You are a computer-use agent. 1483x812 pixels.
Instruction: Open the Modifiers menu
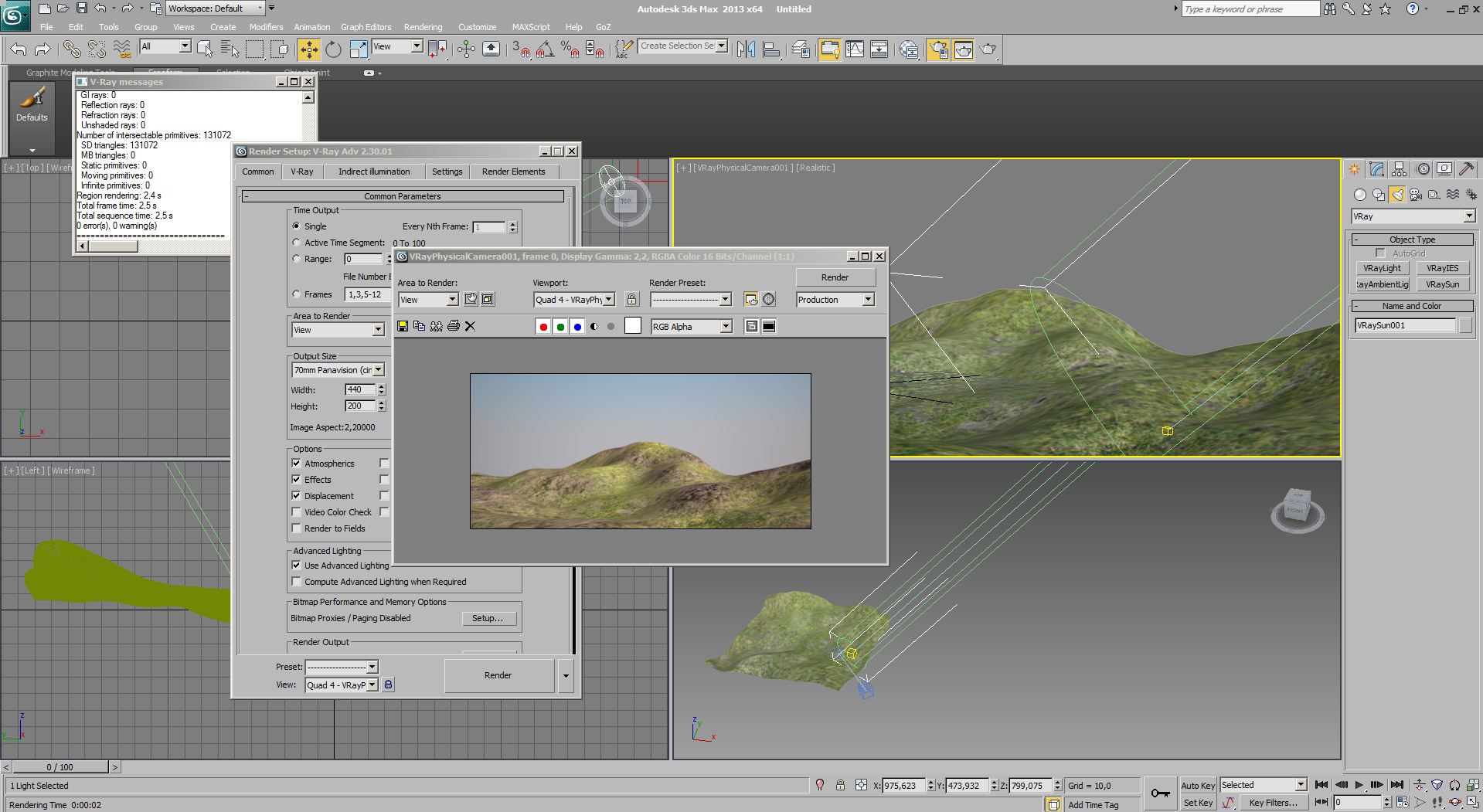pyautogui.click(x=266, y=27)
